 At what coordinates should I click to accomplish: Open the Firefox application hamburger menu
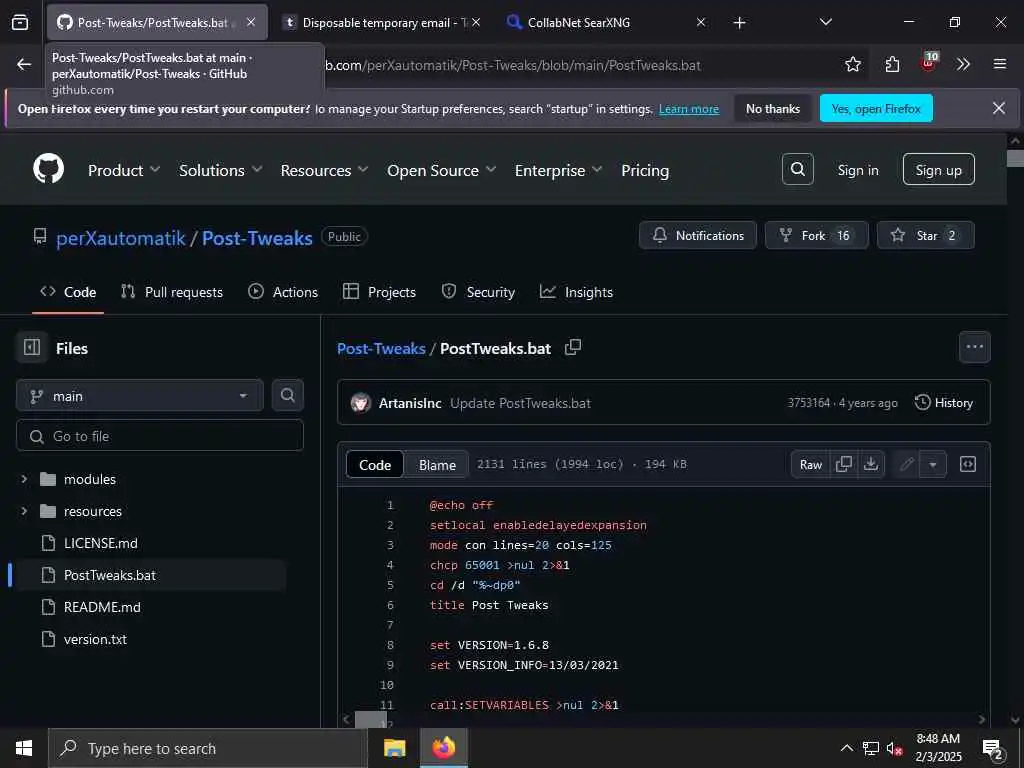click(x=1000, y=64)
